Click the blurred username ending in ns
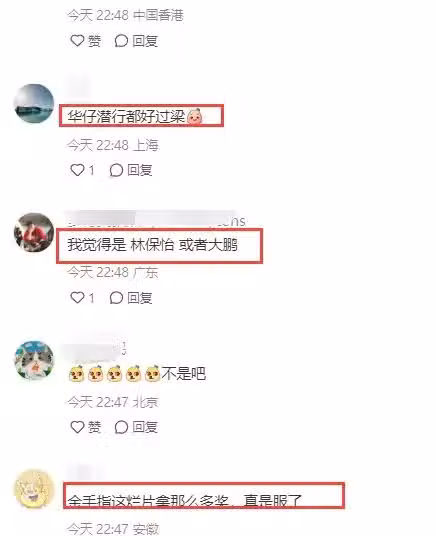The width and height of the screenshot is (436, 536). pyautogui.click(x=156, y=220)
